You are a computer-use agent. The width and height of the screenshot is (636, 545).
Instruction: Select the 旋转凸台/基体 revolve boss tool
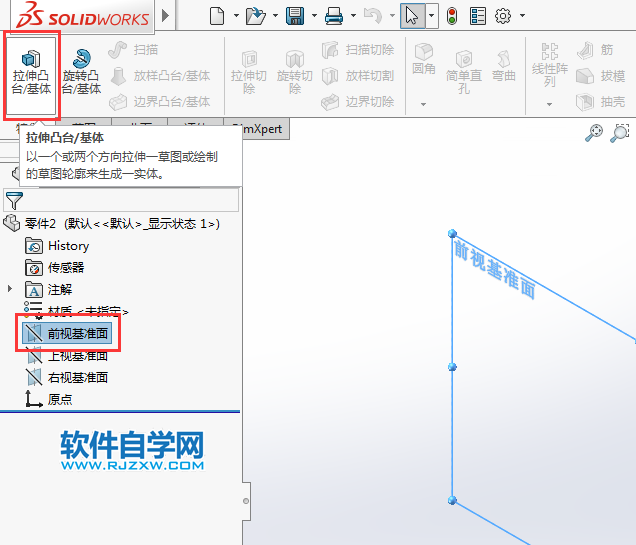pyautogui.click(x=81, y=69)
